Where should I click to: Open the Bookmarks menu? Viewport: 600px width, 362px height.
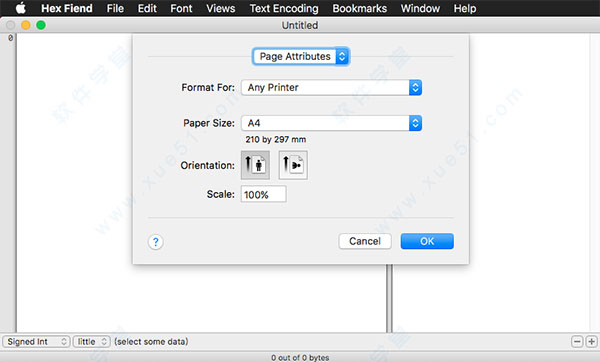click(x=360, y=8)
